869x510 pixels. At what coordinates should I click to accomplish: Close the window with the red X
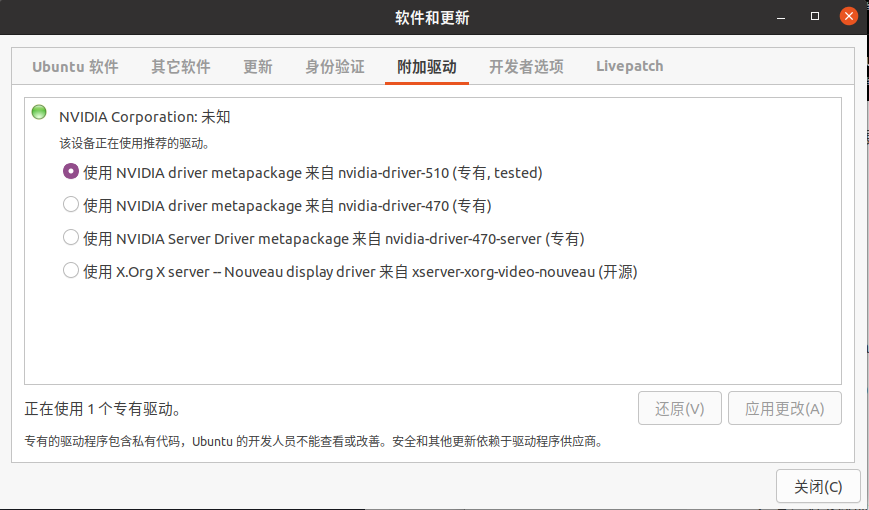tap(848, 17)
